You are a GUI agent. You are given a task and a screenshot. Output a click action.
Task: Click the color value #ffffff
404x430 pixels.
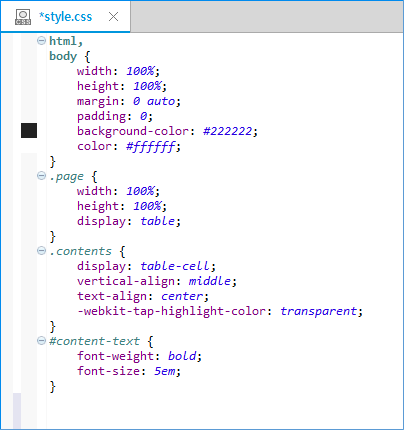pyautogui.click(x=151, y=146)
